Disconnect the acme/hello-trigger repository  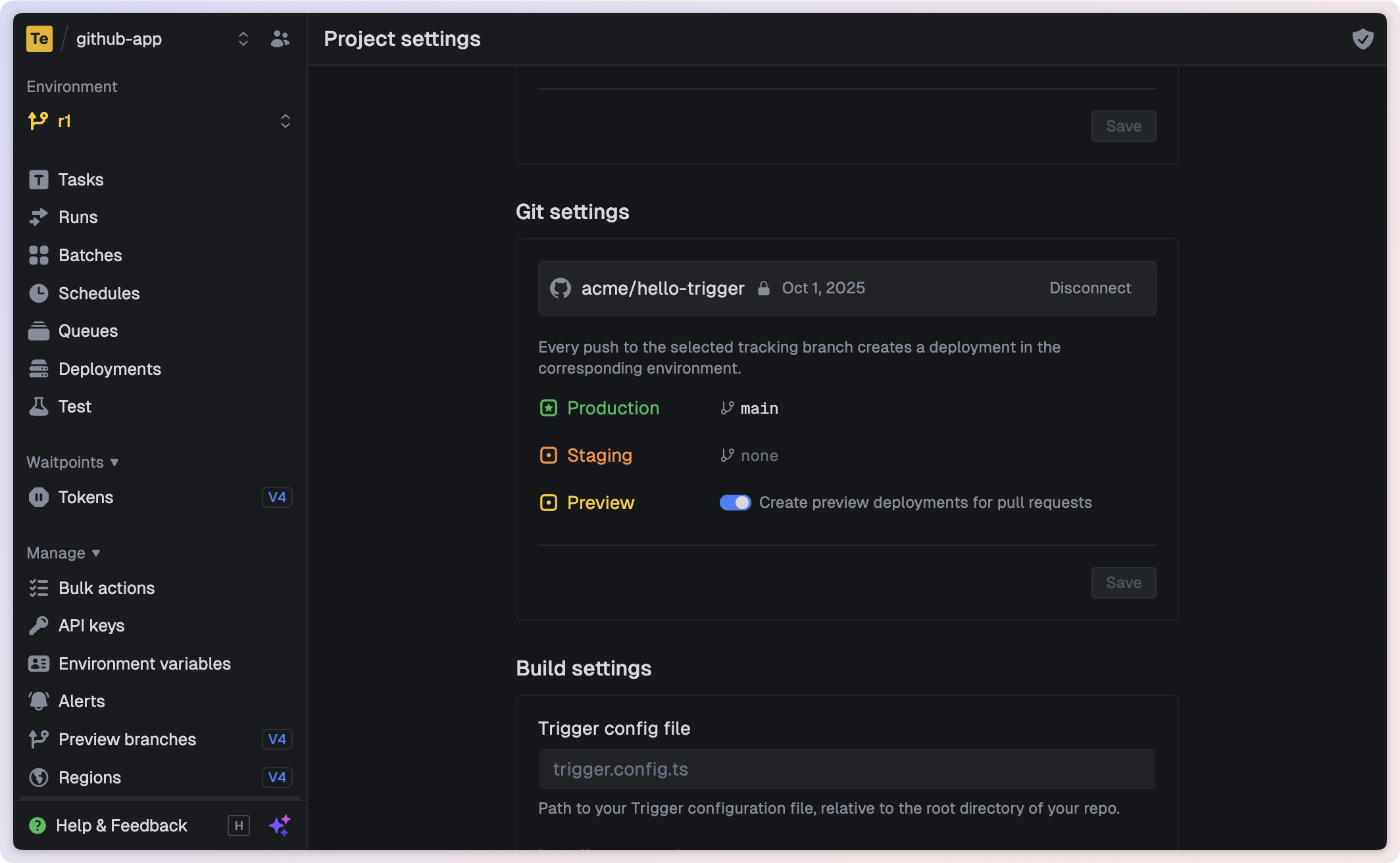[1089, 288]
